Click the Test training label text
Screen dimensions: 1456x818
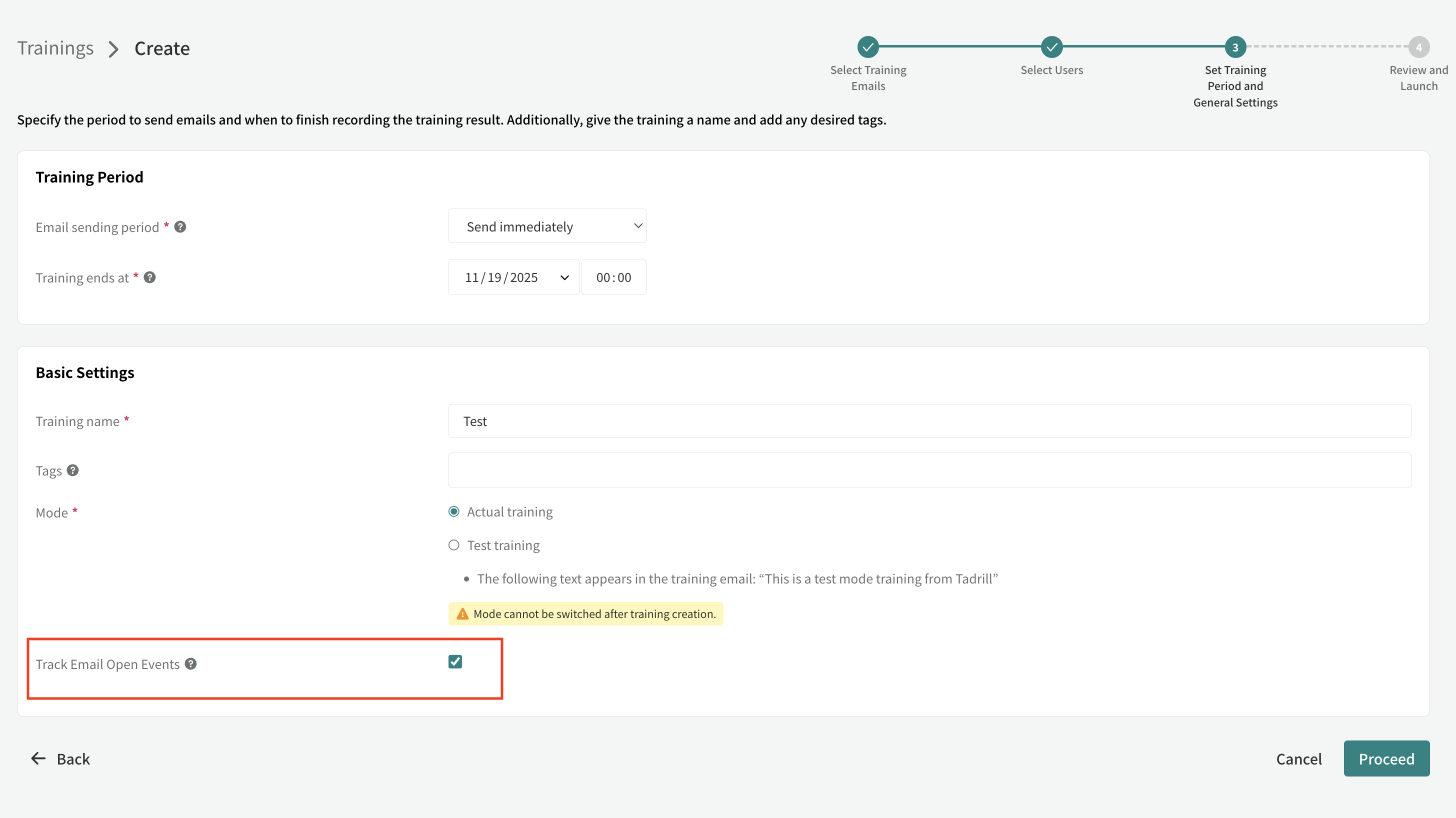pyautogui.click(x=503, y=545)
